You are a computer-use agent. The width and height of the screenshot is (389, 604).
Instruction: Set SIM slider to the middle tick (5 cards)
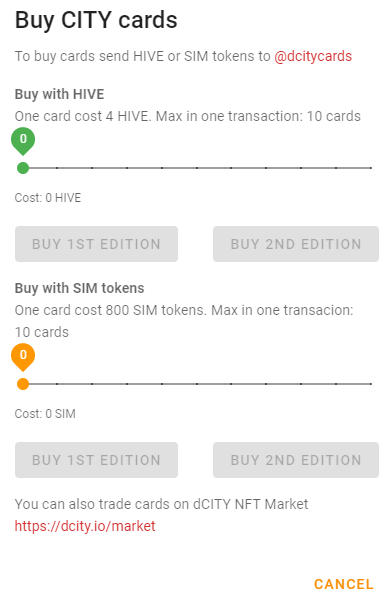(197, 384)
